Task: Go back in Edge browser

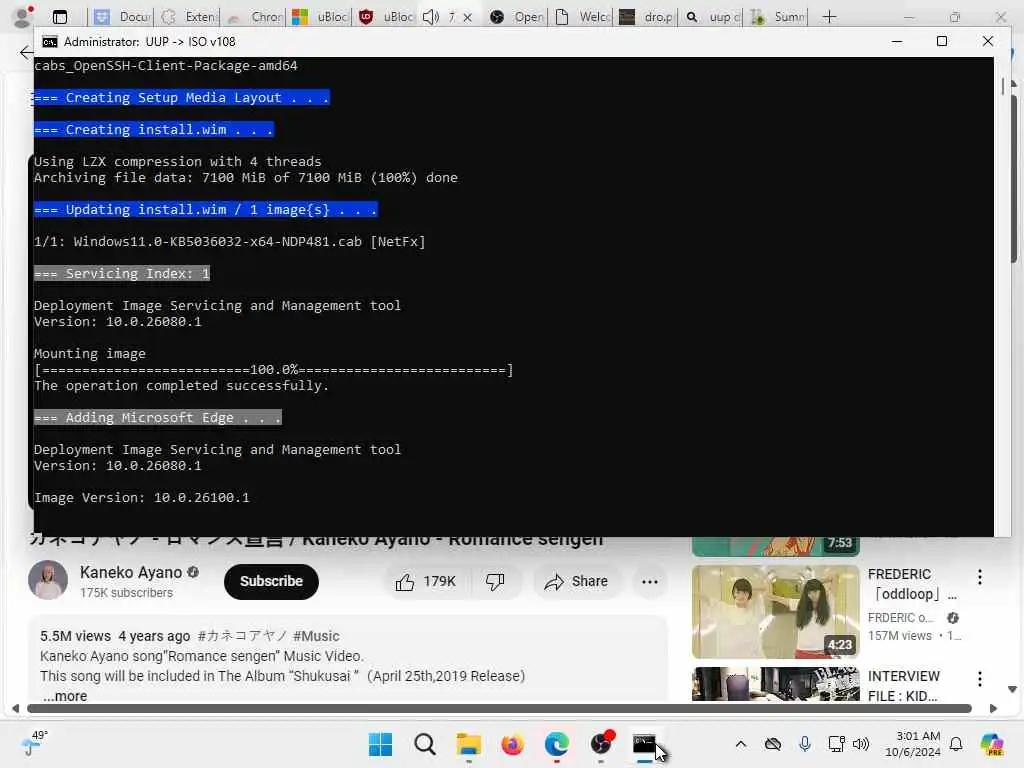Action: 26,52
